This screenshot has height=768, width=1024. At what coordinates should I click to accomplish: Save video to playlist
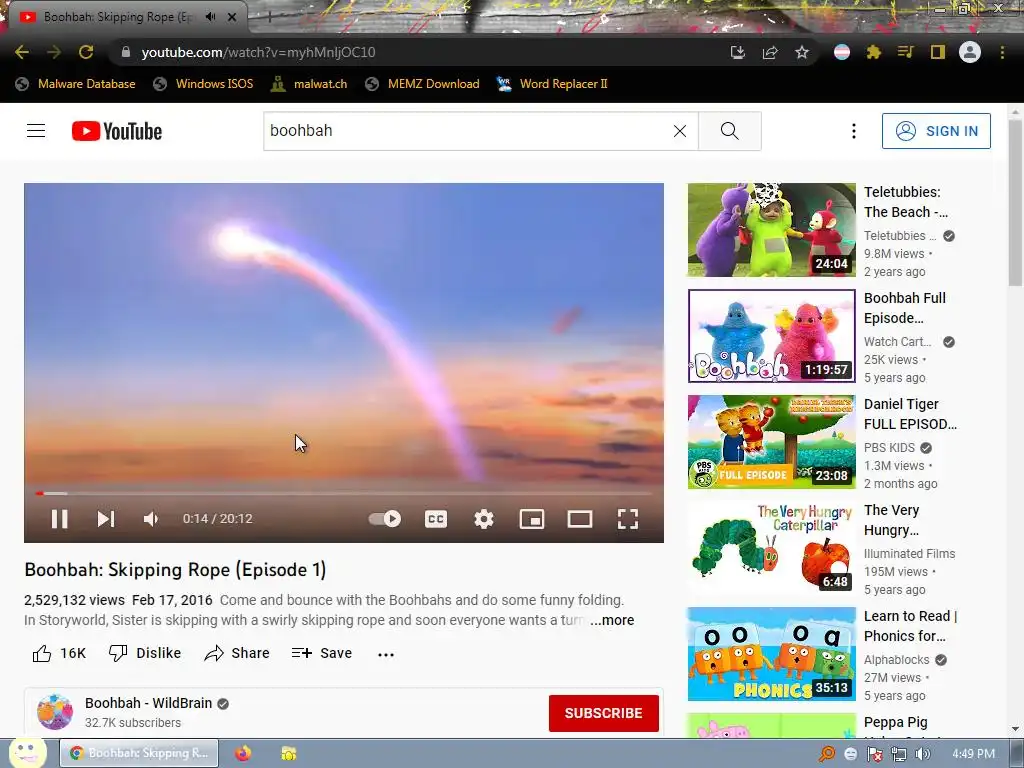coord(322,653)
